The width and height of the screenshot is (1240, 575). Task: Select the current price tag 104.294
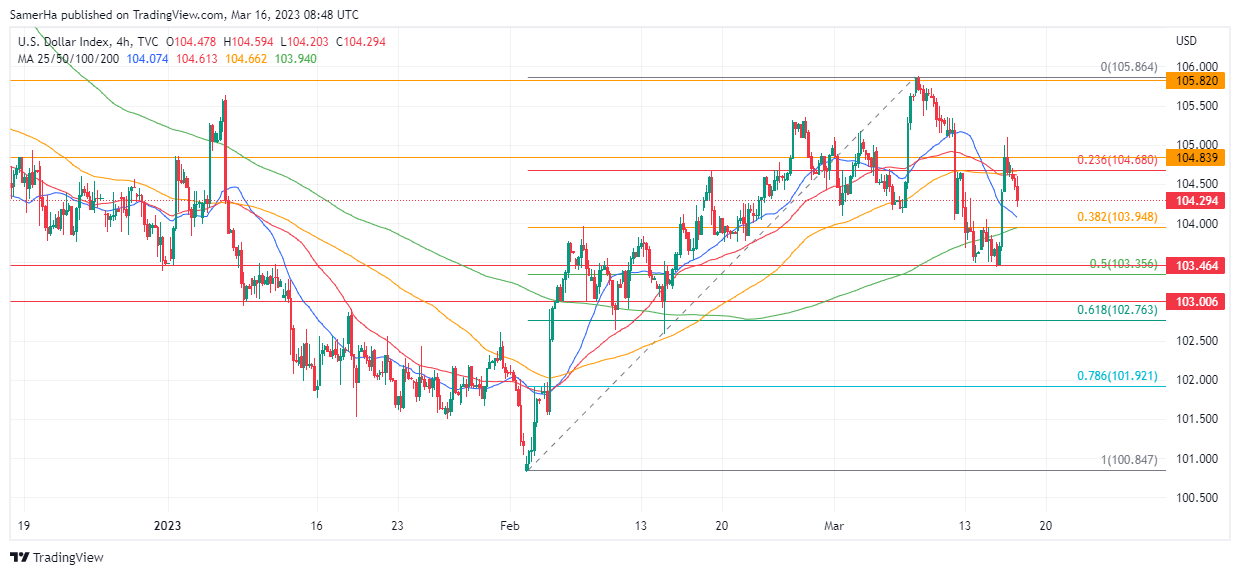coord(1197,201)
